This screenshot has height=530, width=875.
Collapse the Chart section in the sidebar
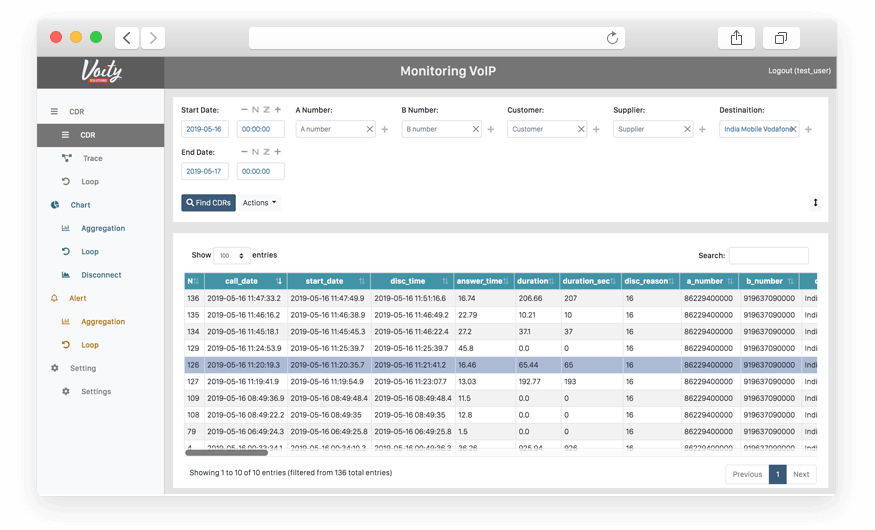(x=80, y=205)
